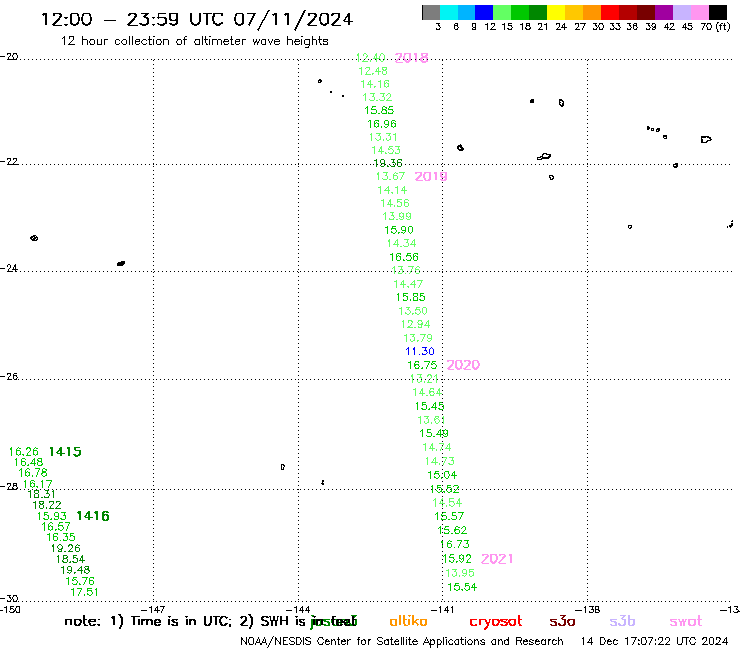The image size is (740, 650).
Task: Click the bright red legend swatch
Action: 610,12
